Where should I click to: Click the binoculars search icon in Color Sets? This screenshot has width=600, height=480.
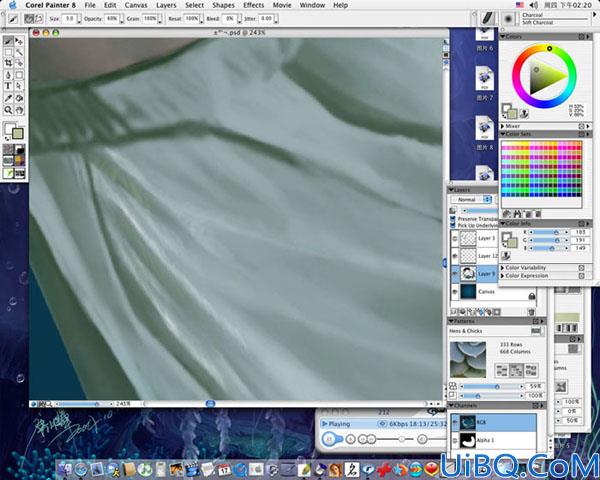[x=517, y=214]
